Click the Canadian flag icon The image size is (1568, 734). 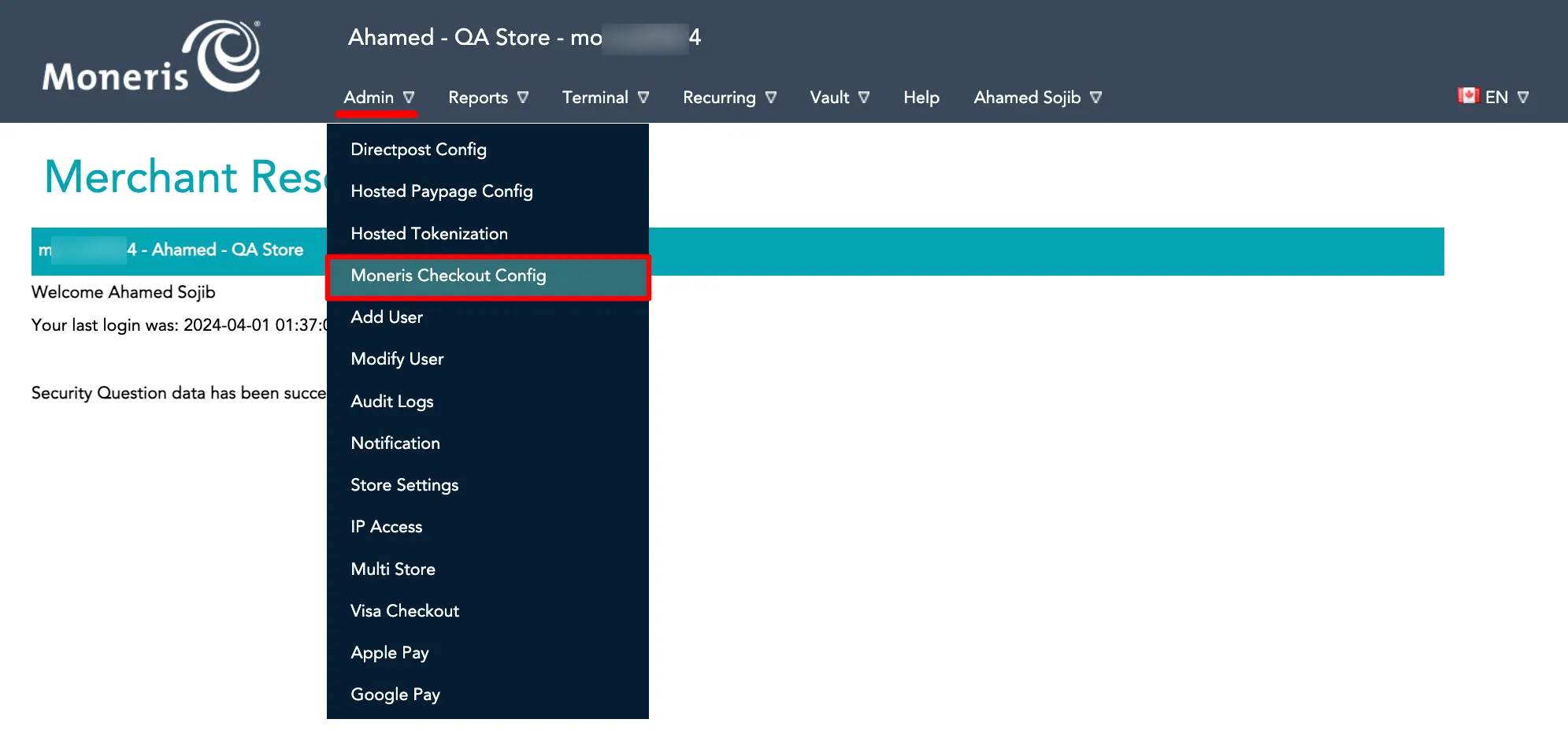coord(1470,95)
